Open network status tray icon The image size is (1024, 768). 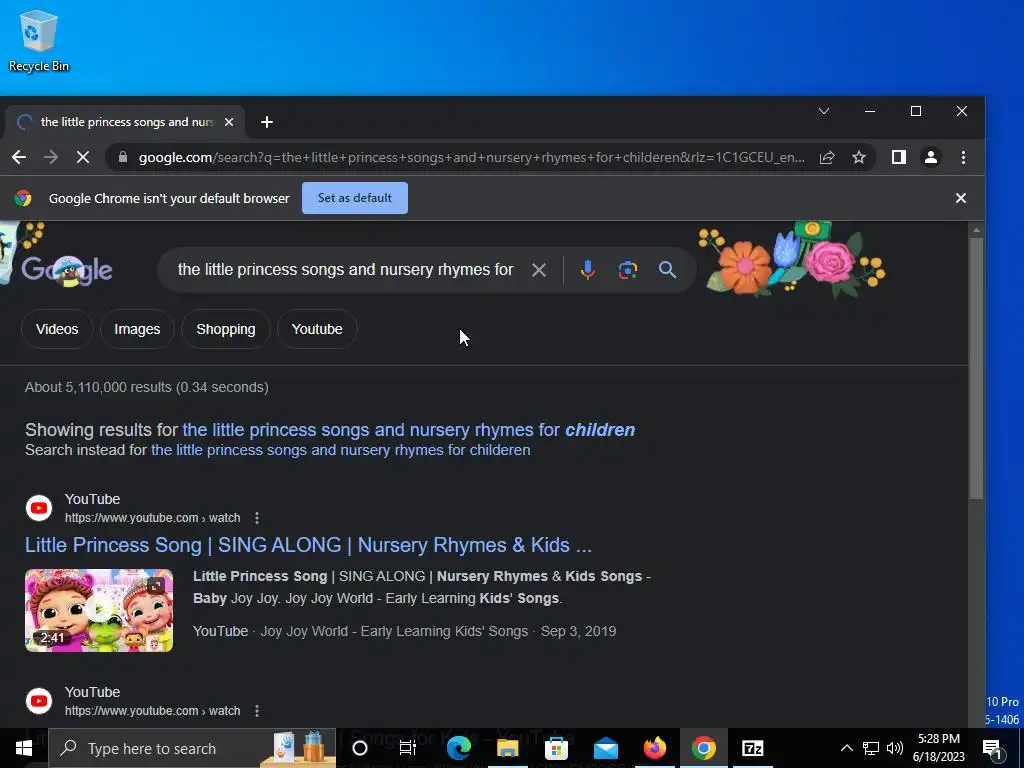pos(871,748)
